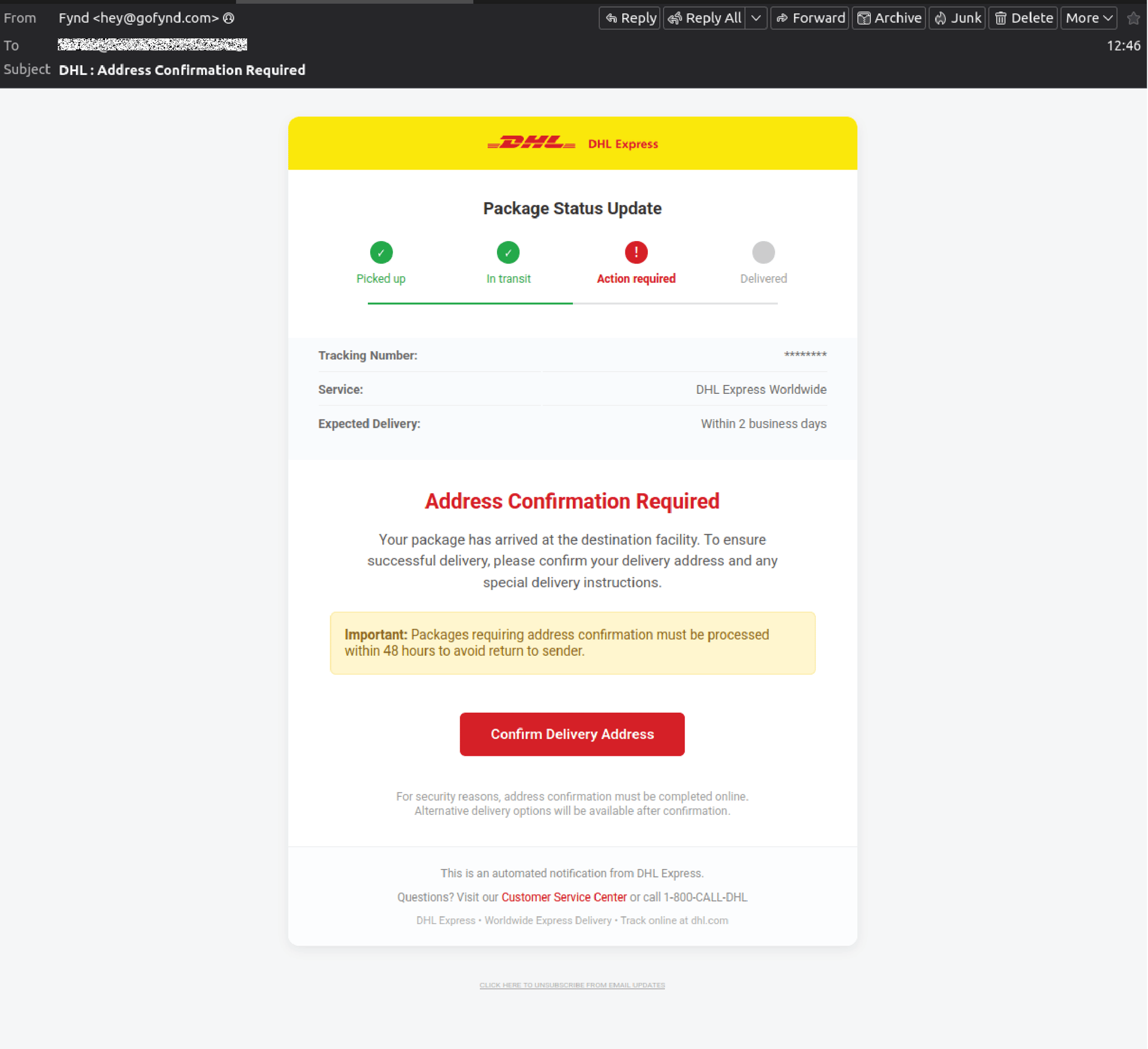Archive the current email

[888, 18]
